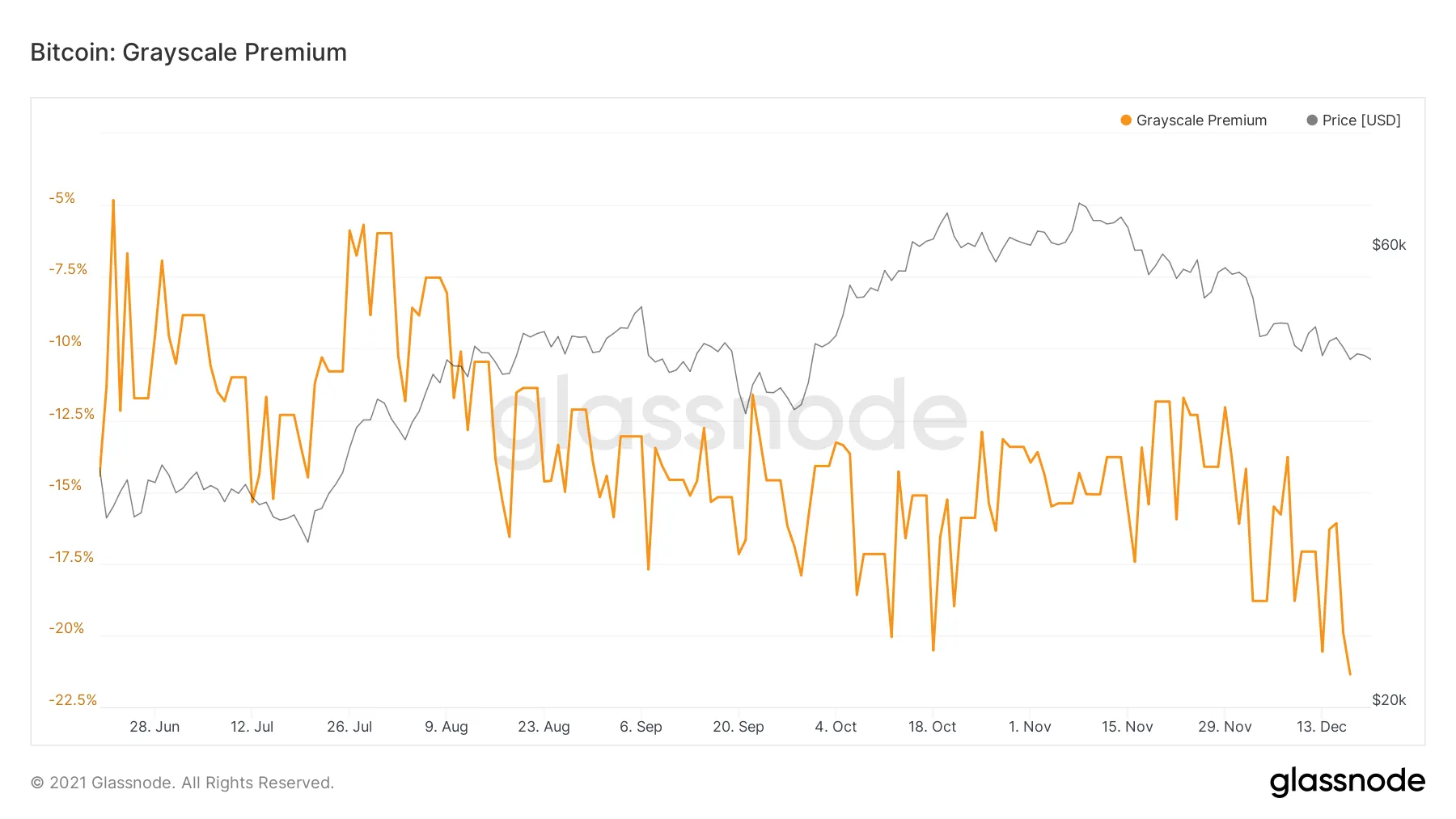Click the 4. Oct axis date label

pos(836,727)
